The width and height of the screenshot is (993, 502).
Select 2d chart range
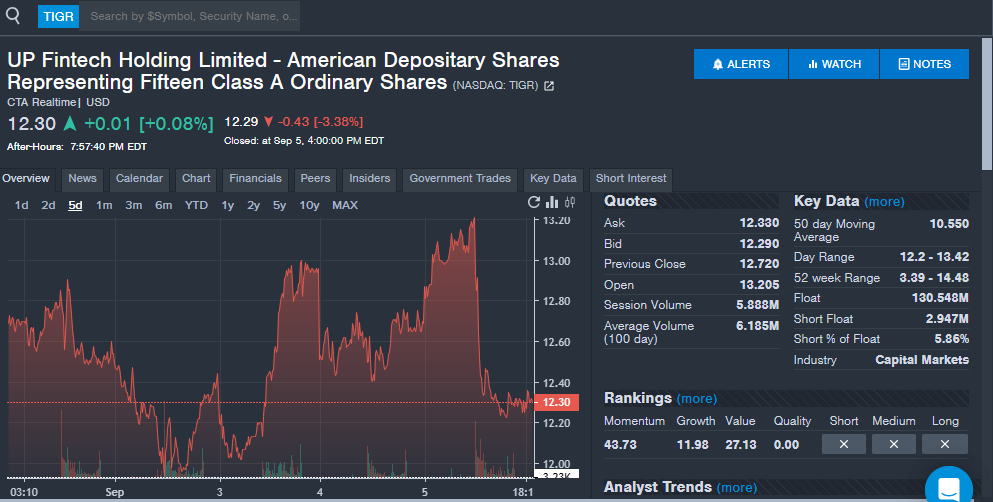(x=48, y=205)
